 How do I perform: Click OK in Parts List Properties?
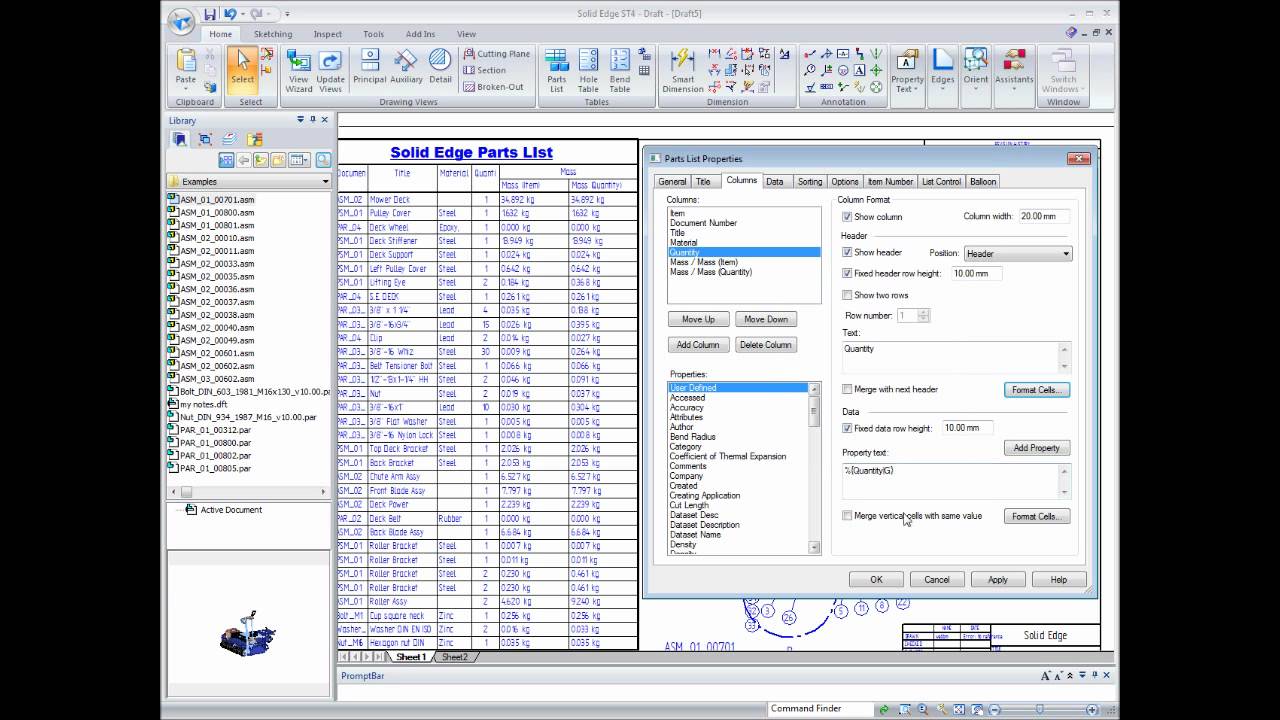pos(876,579)
